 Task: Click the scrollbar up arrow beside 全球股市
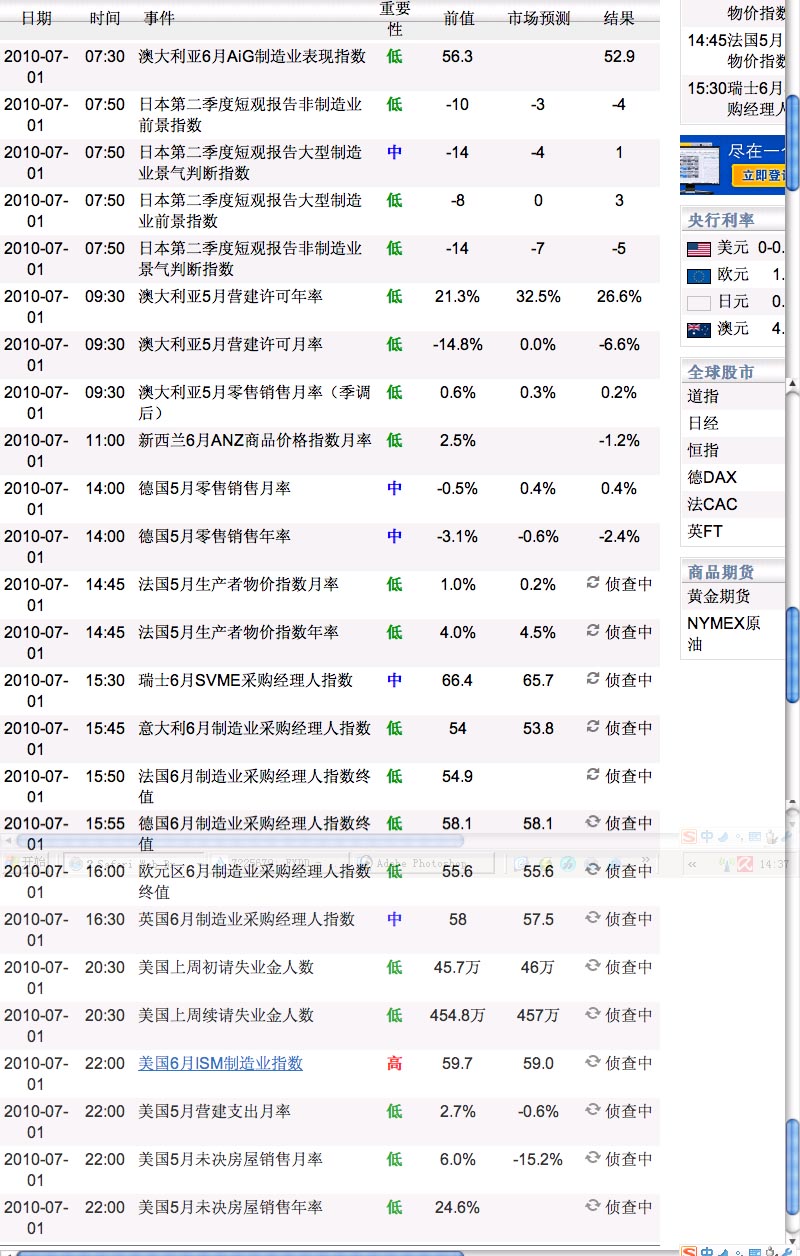(793, 385)
